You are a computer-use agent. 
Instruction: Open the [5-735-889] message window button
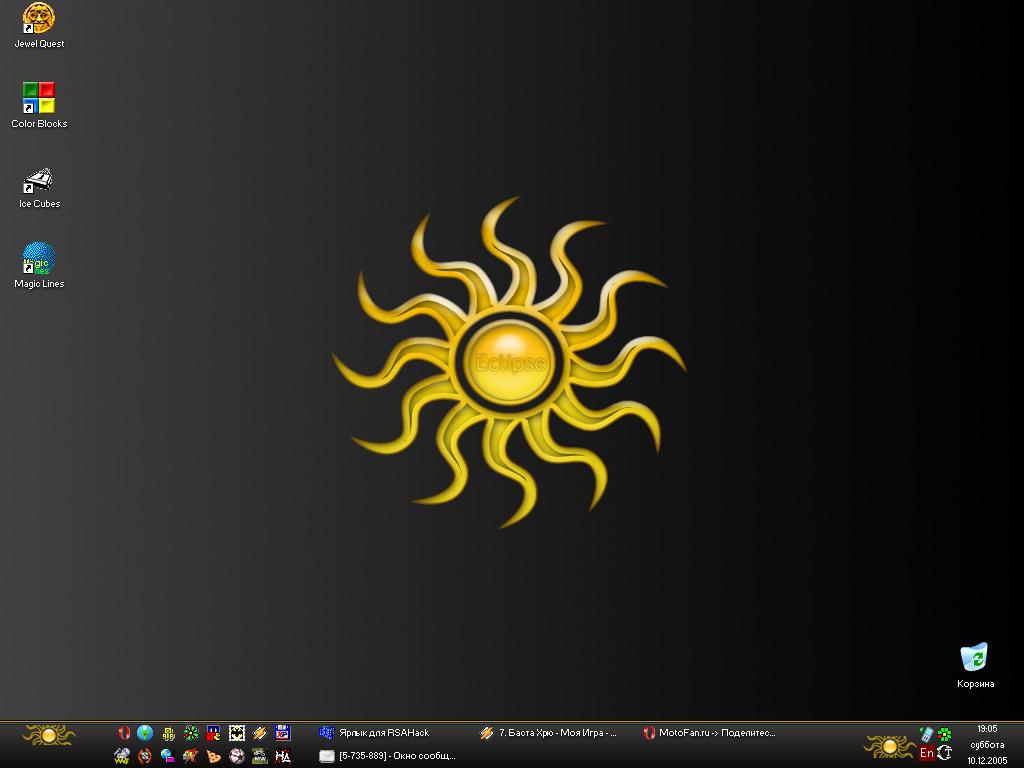(387, 756)
